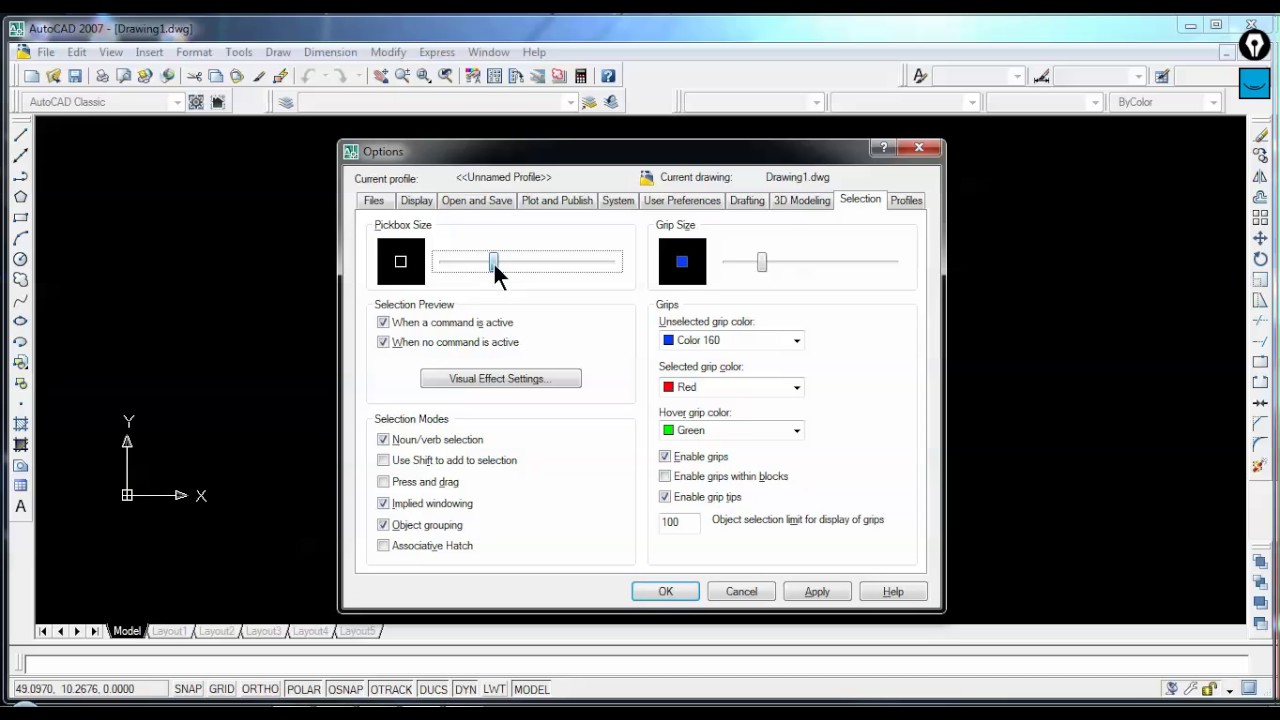
Task: Open Hover grip color dropdown
Action: click(x=732, y=430)
